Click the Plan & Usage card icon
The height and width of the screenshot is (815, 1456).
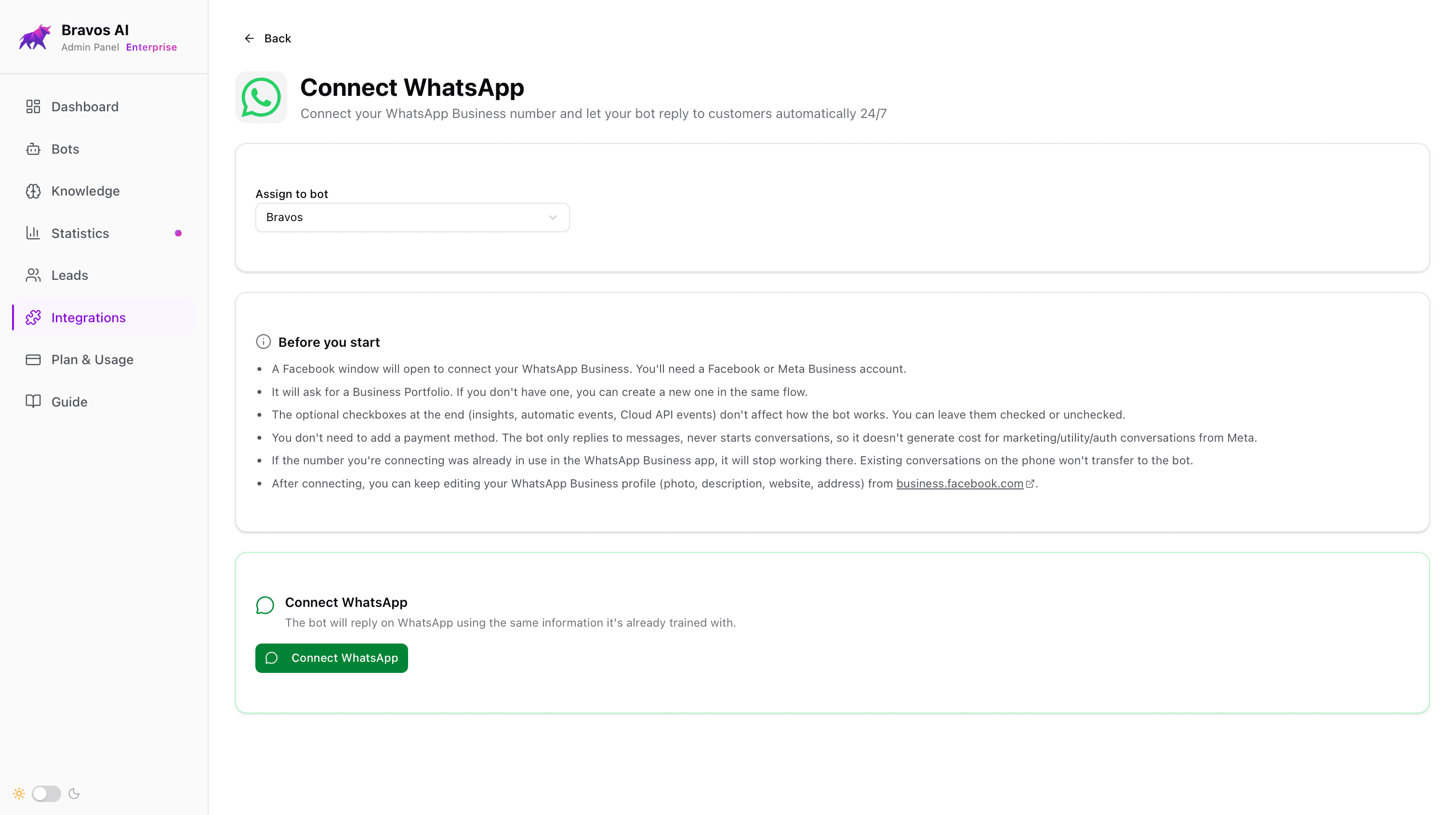click(x=33, y=359)
